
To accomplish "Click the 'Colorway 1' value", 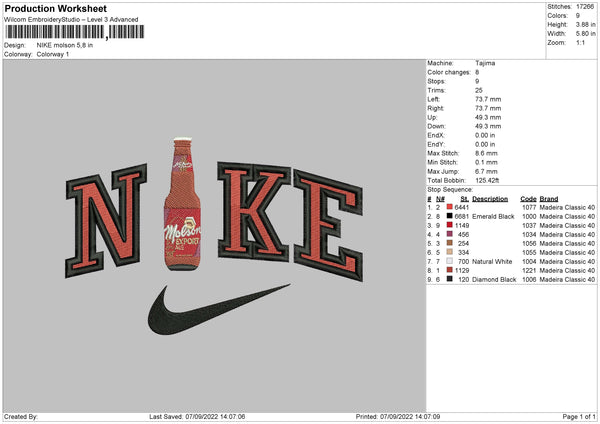I will click(53, 54).
